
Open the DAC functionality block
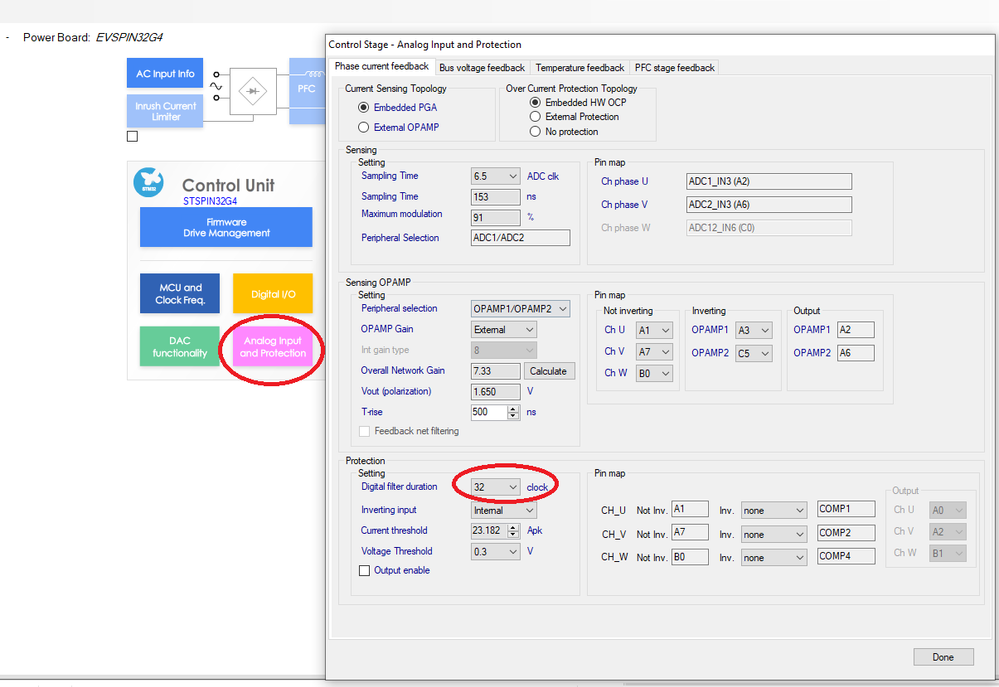[x=179, y=346]
